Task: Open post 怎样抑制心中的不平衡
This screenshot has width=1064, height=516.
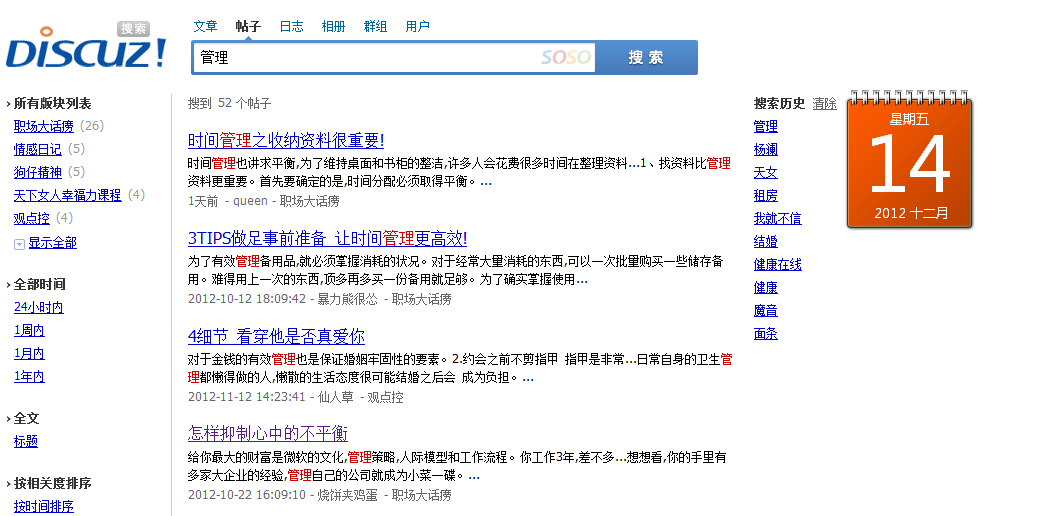Action: (267, 434)
